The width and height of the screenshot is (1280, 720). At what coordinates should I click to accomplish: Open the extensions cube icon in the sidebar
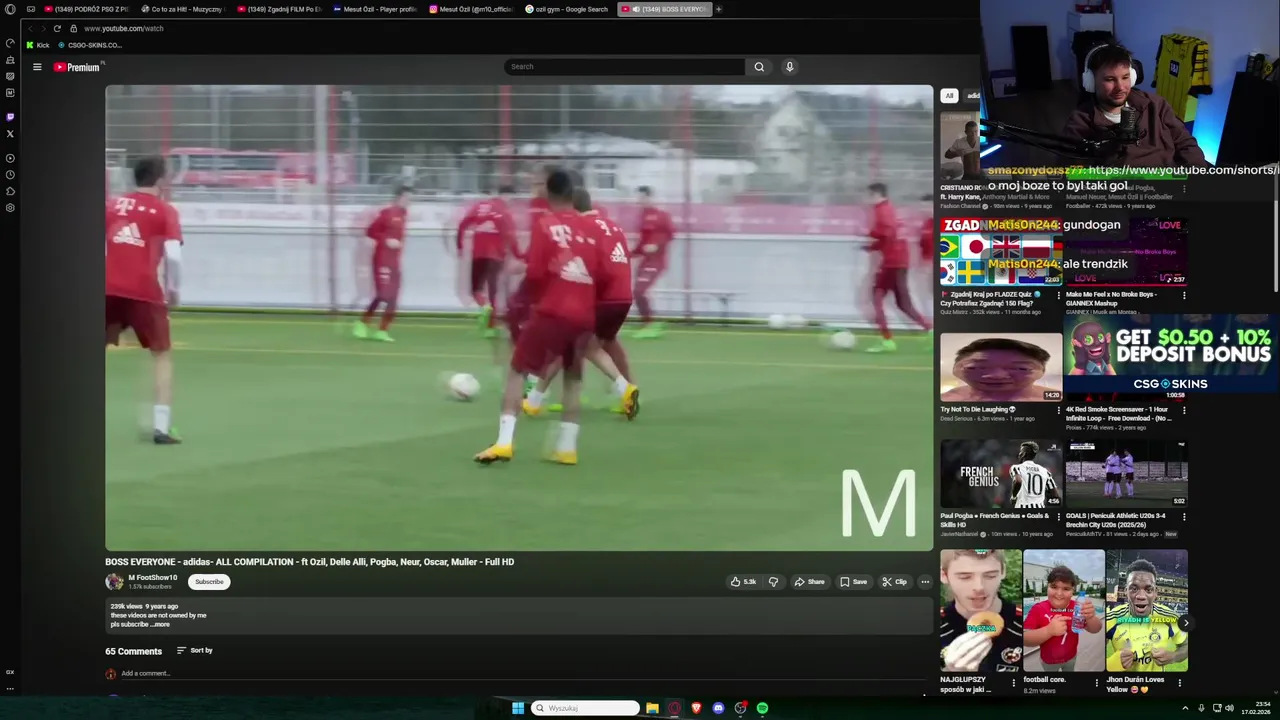tap(10, 191)
